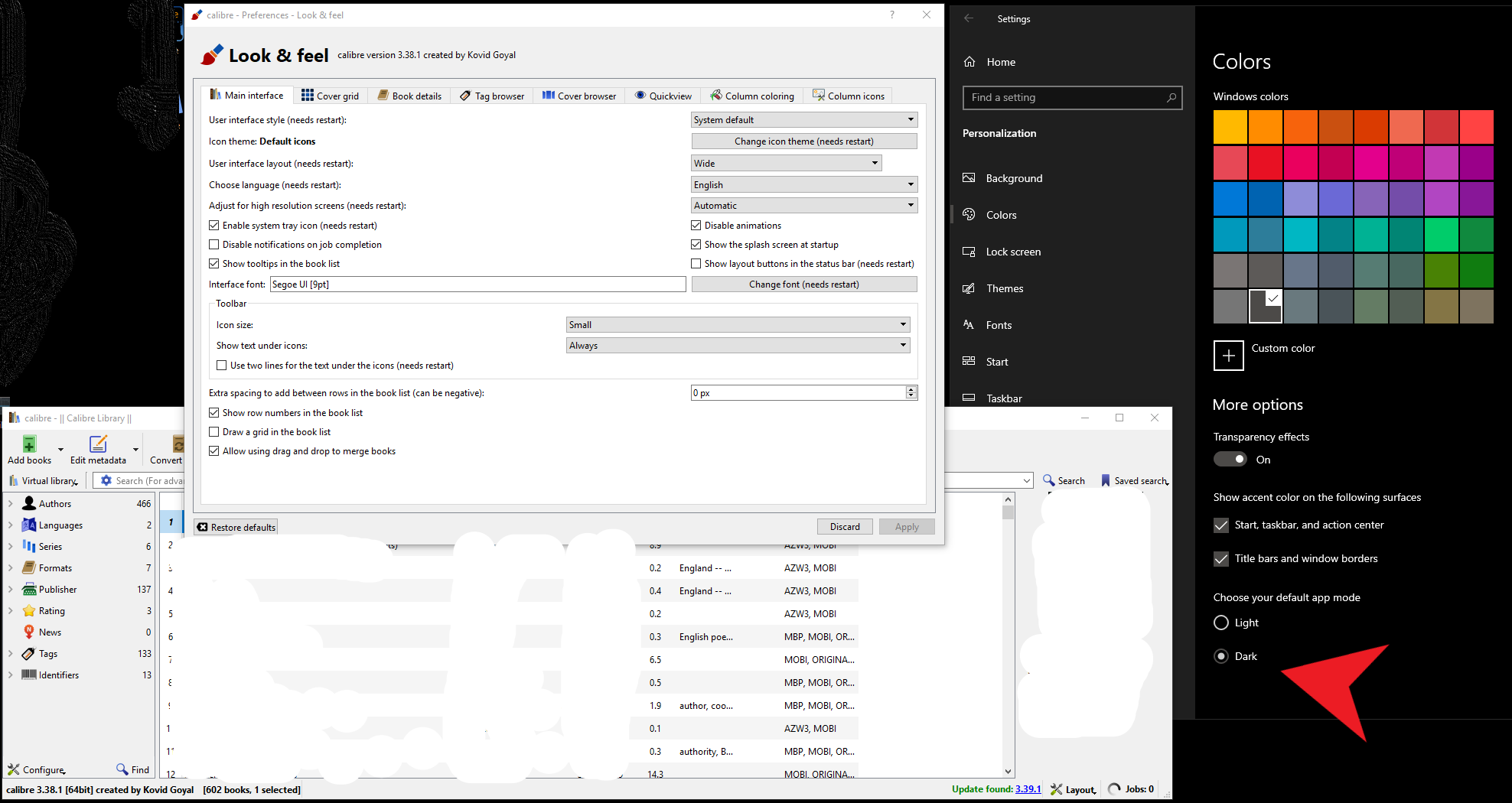This screenshot has width=1512, height=803.
Task: Open the Saved searches bookmark icon
Action: point(1105,480)
